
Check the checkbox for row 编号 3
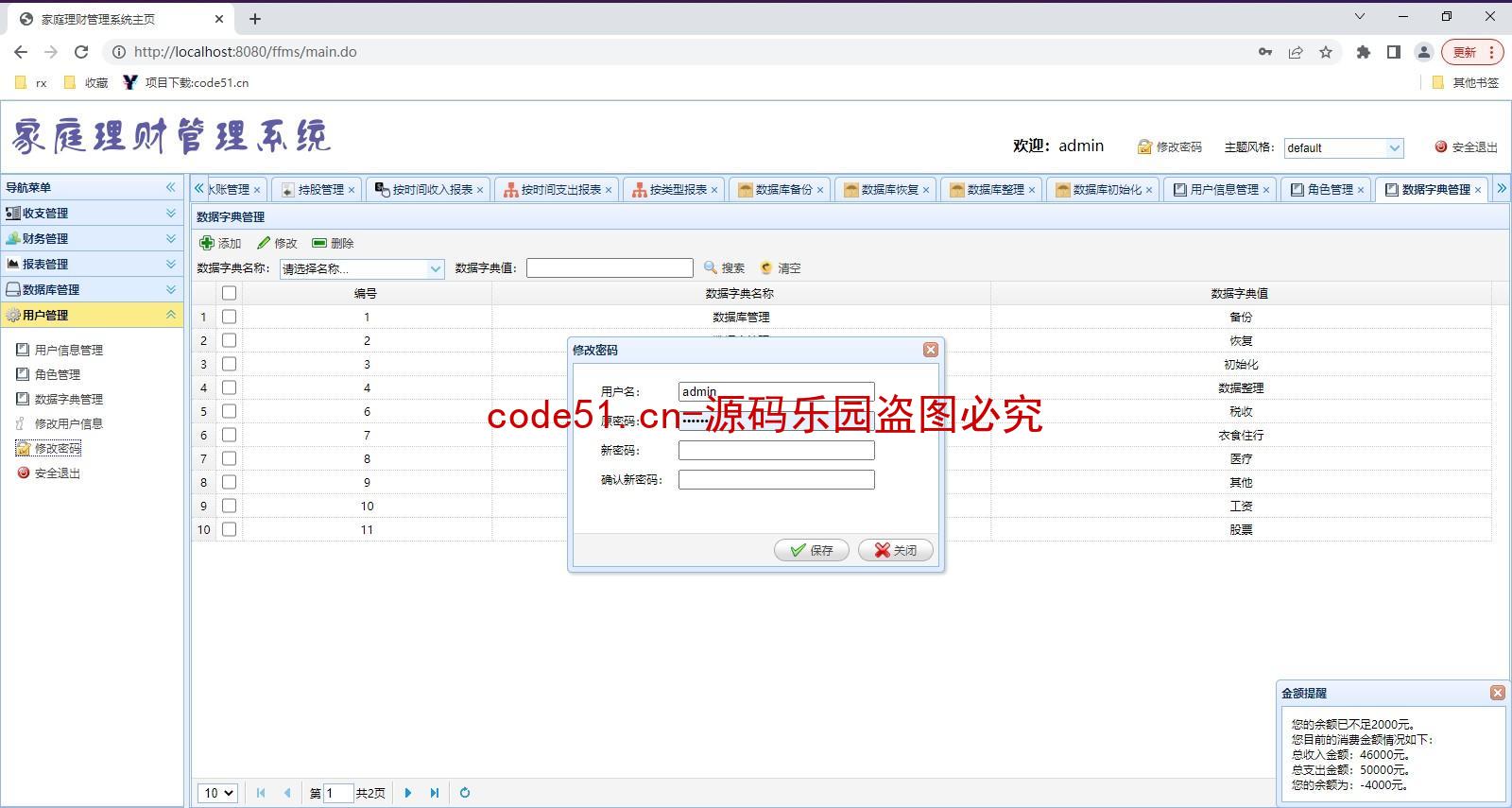point(229,364)
